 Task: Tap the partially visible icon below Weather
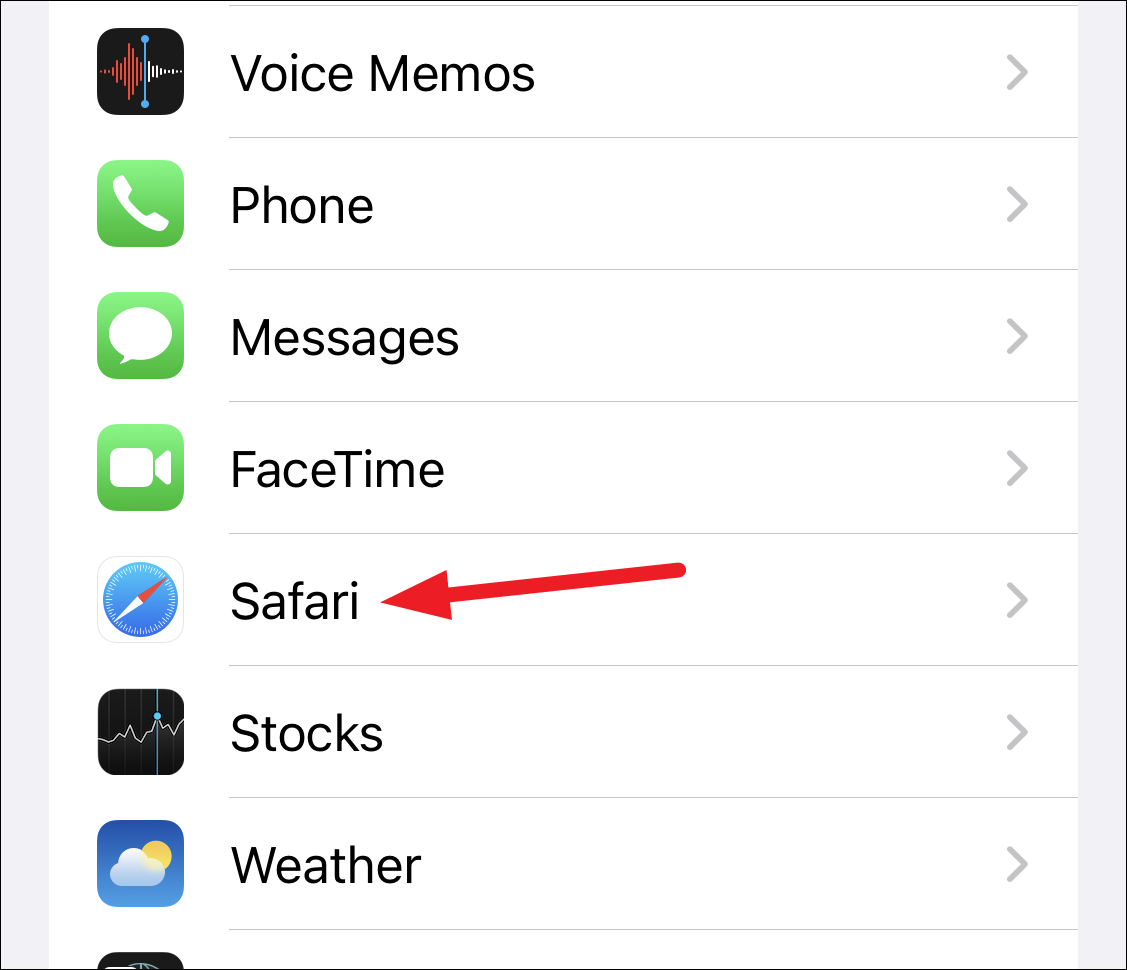(140, 961)
